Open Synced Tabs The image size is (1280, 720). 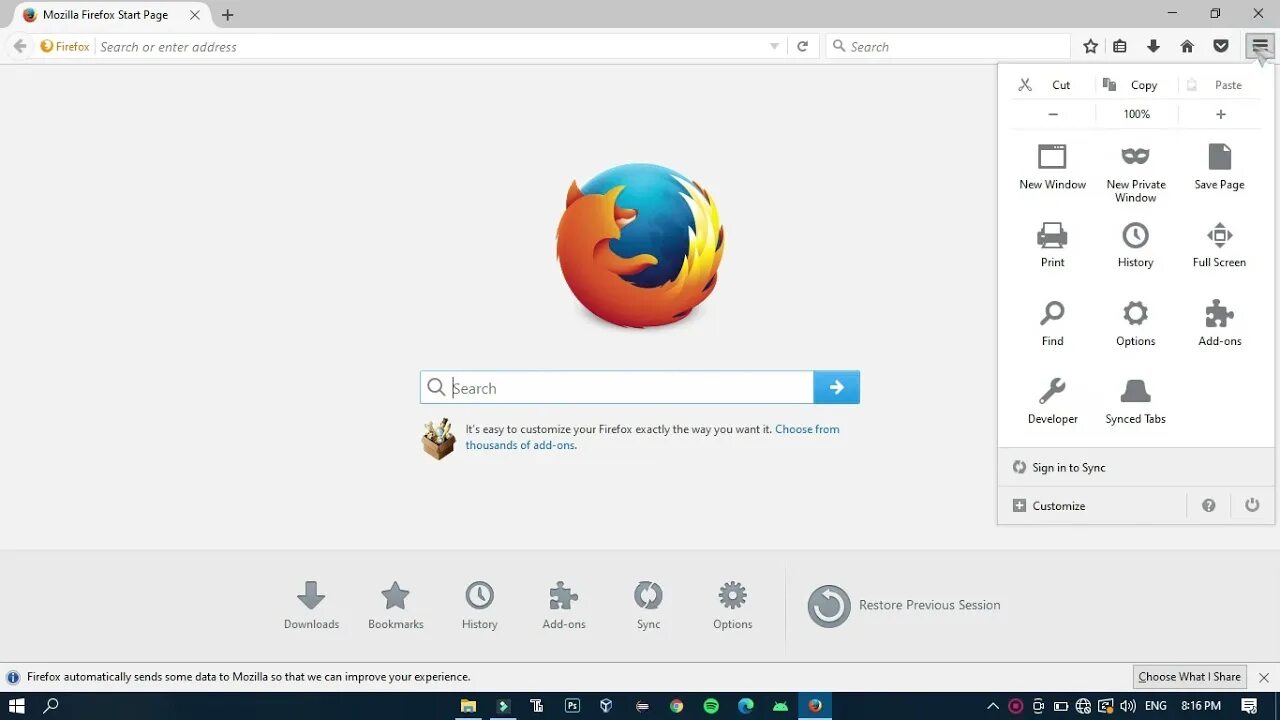(x=1135, y=401)
